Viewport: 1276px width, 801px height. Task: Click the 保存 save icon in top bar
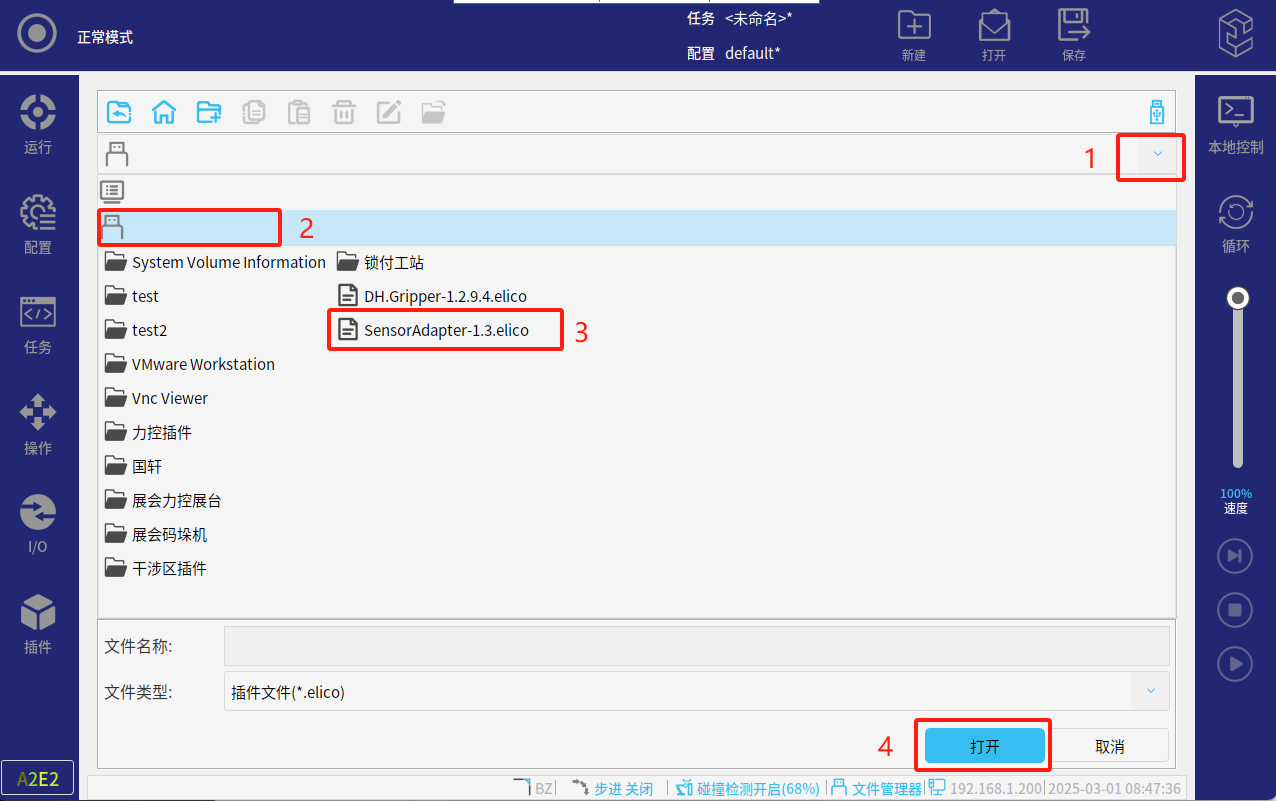click(x=1073, y=34)
